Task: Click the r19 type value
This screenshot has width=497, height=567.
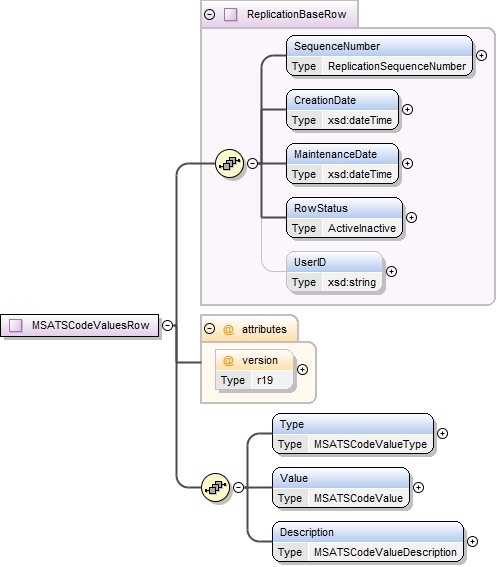Action: (x=265, y=380)
